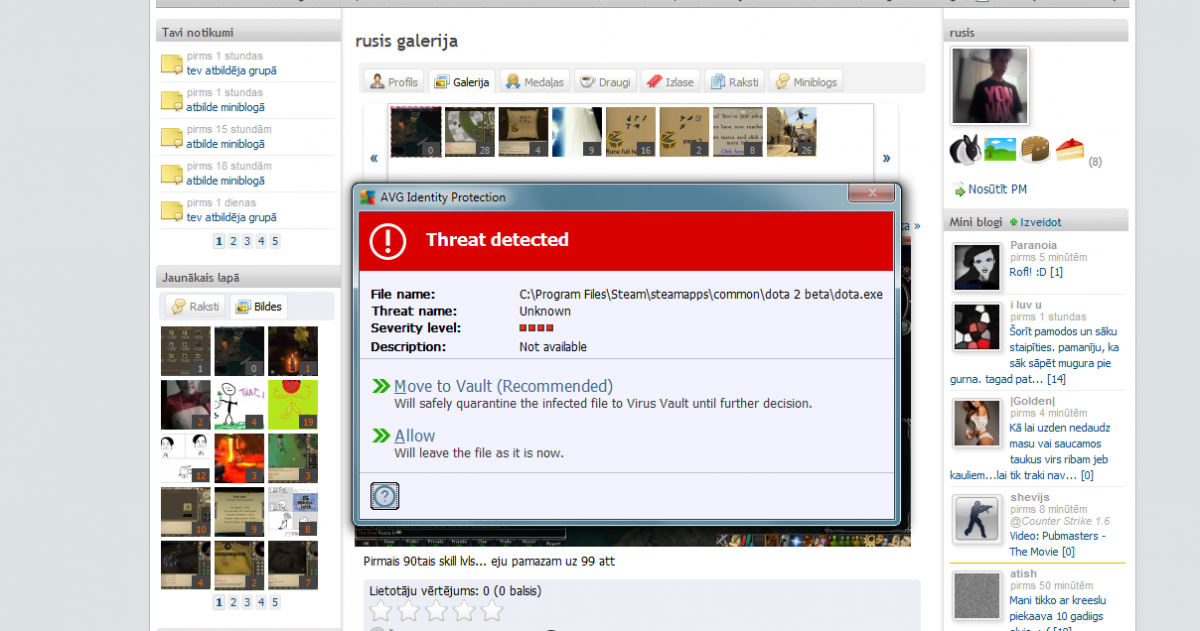This screenshot has height=631, width=1200.
Task: Choose Move to Vault (Recommended)
Action: pos(503,386)
